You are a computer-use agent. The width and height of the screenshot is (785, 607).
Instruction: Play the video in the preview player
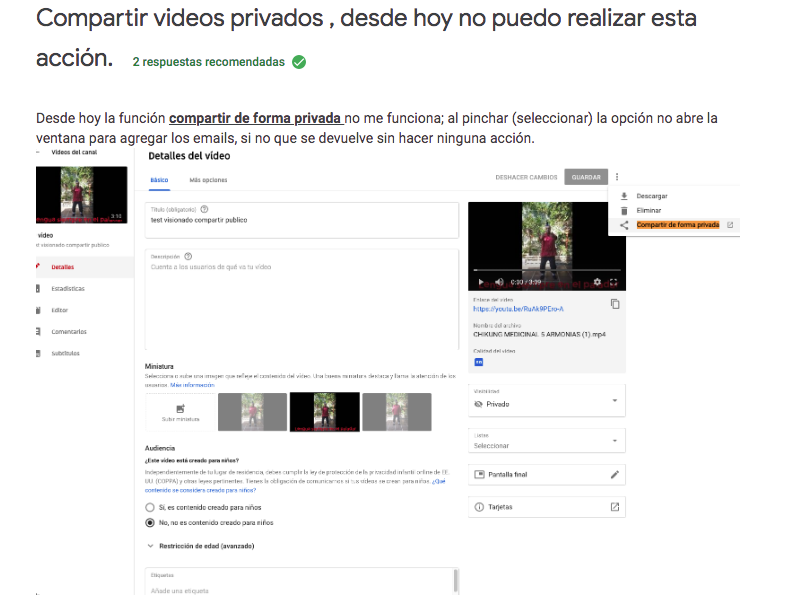[481, 282]
